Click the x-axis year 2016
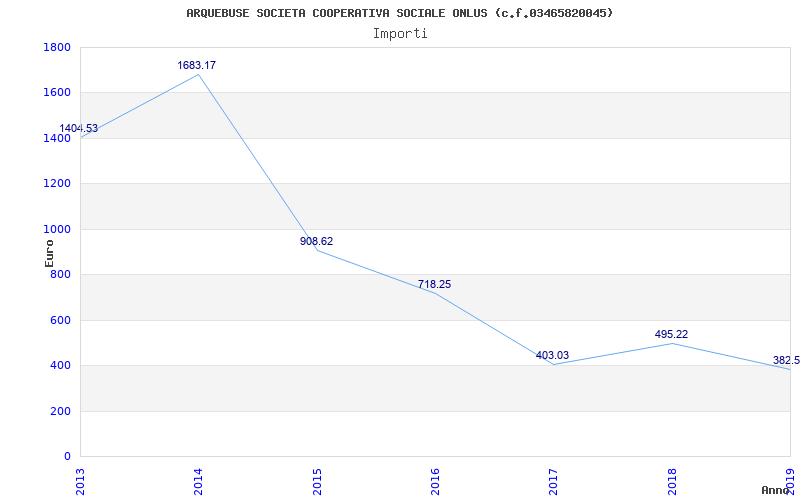This screenshot has width=800, height=500. click(435, 482)
